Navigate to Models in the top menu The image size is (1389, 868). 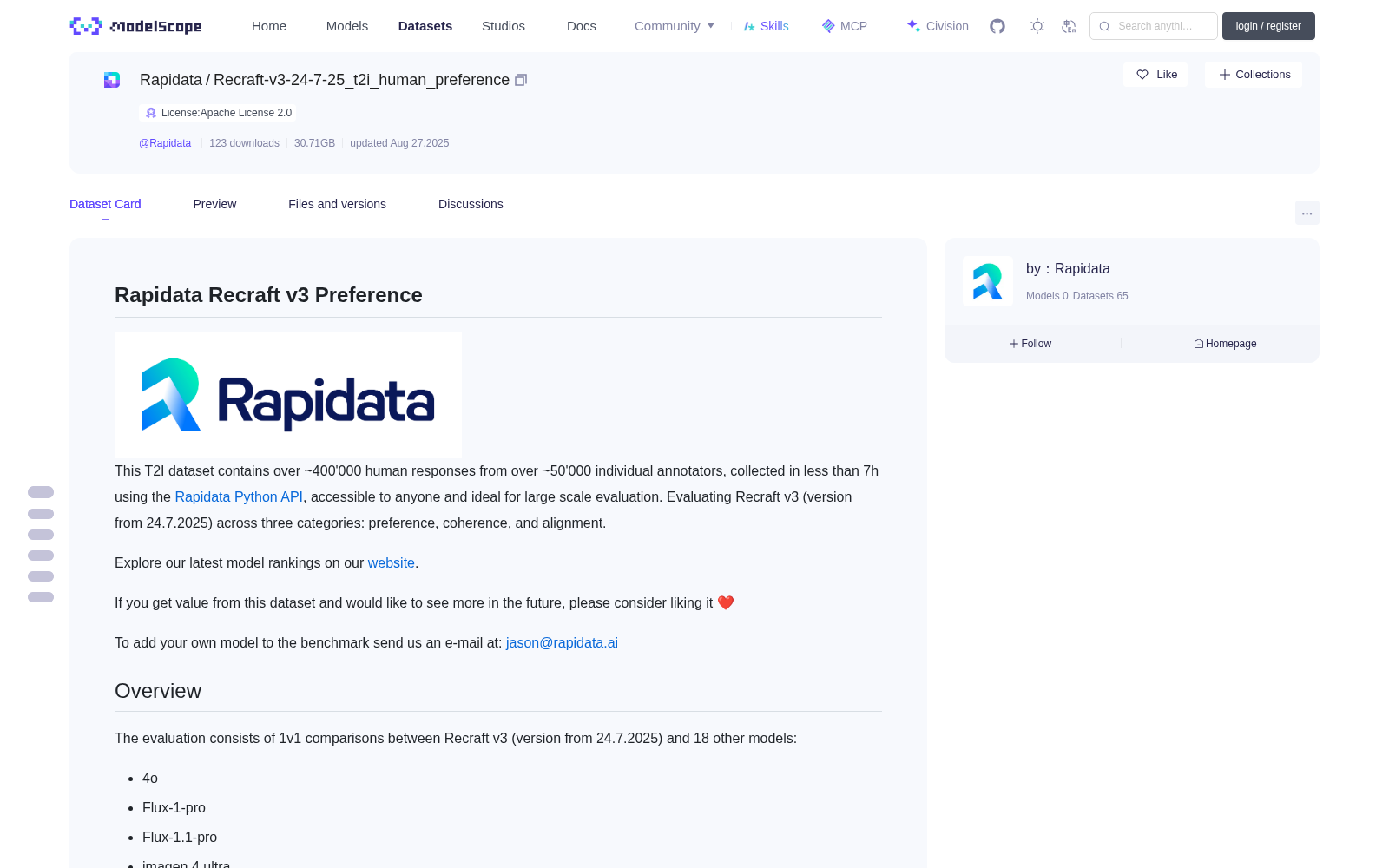(347, 26)
